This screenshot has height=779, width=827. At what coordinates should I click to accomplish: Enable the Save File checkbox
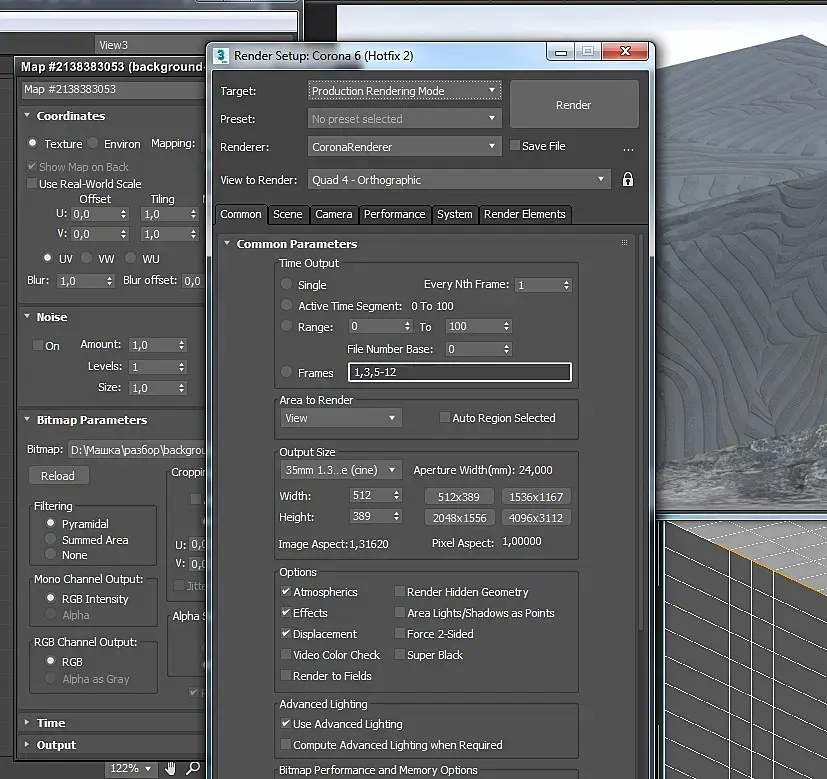(x=514, y=146)
